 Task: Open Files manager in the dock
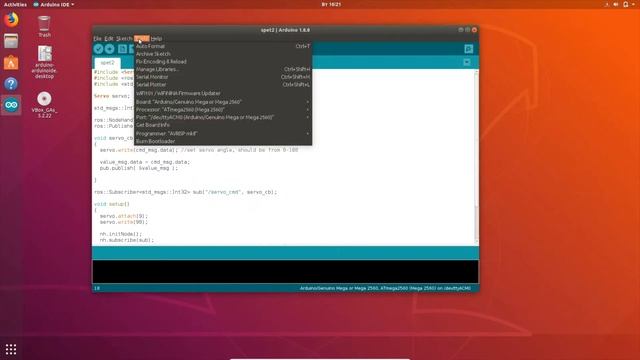tap(11, 41)
